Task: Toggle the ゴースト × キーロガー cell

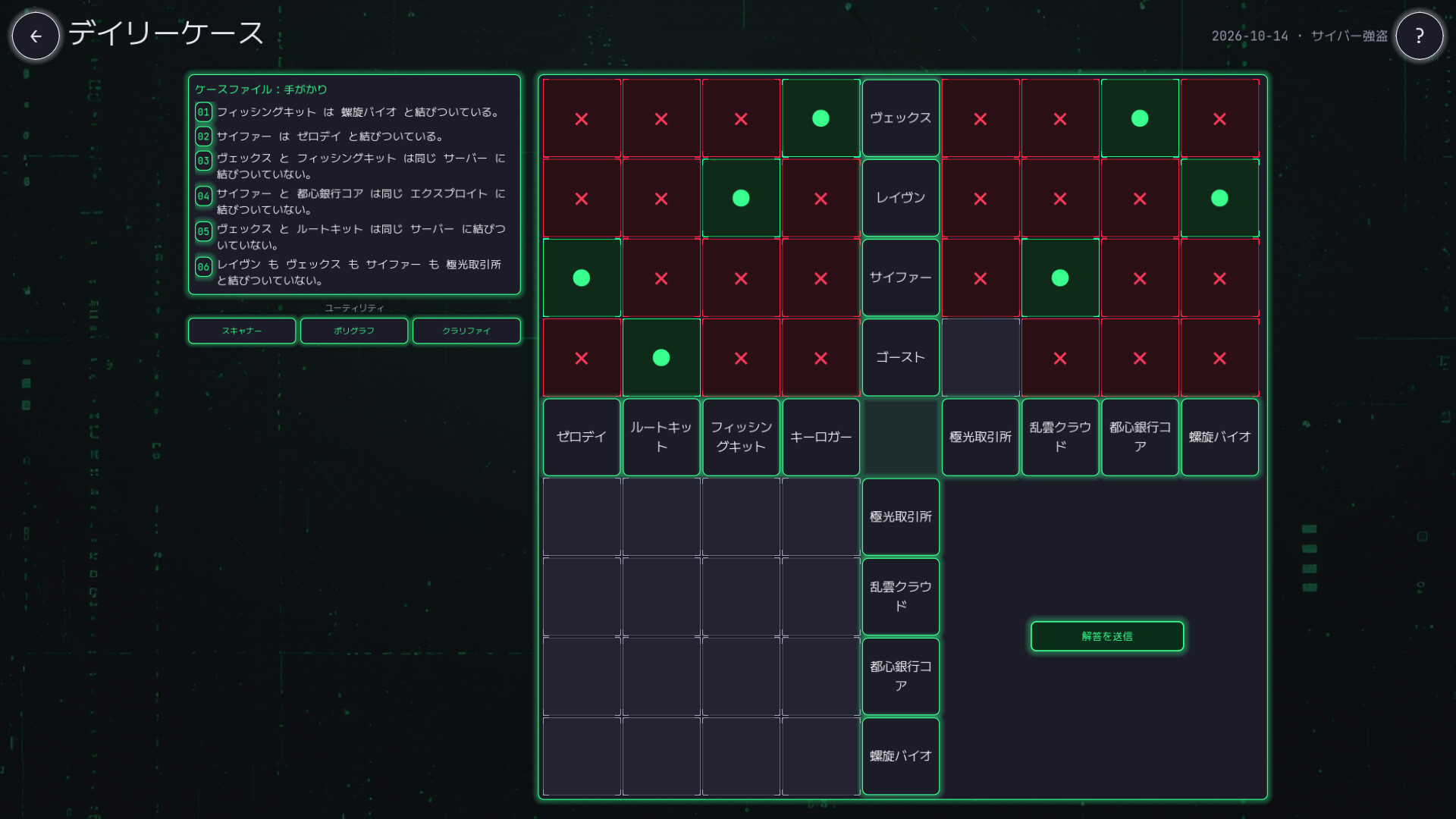Action: (821, 357)
